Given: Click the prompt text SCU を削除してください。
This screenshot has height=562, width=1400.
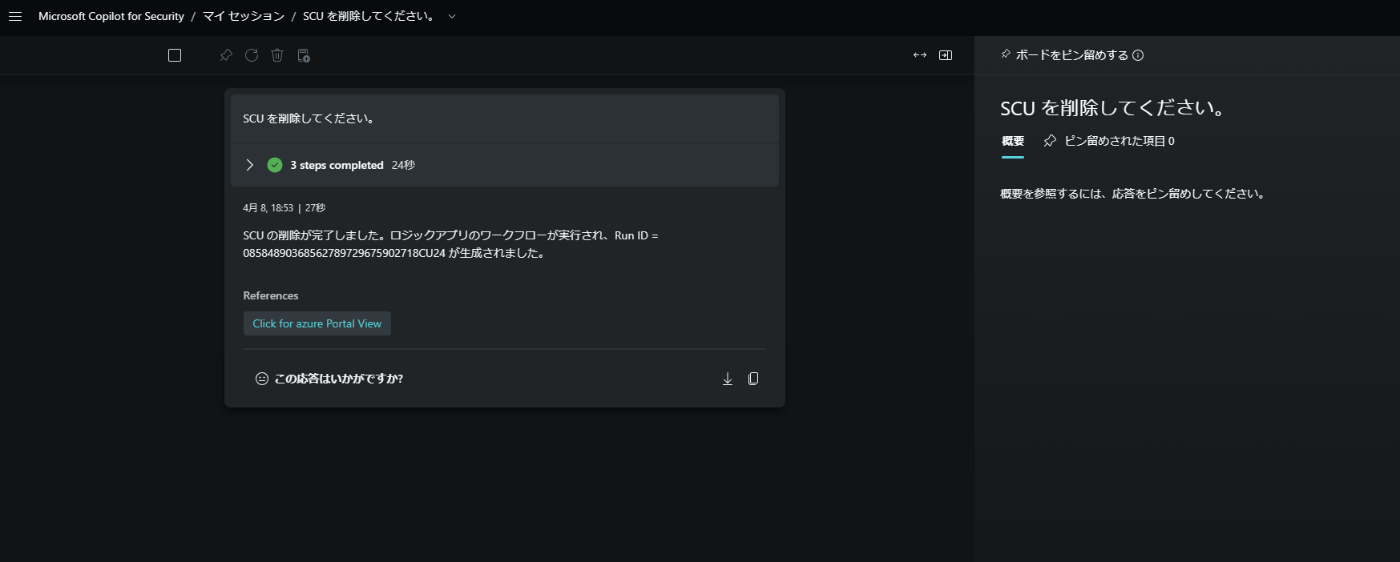Looking at the screenshot, I should coord(309,118).
